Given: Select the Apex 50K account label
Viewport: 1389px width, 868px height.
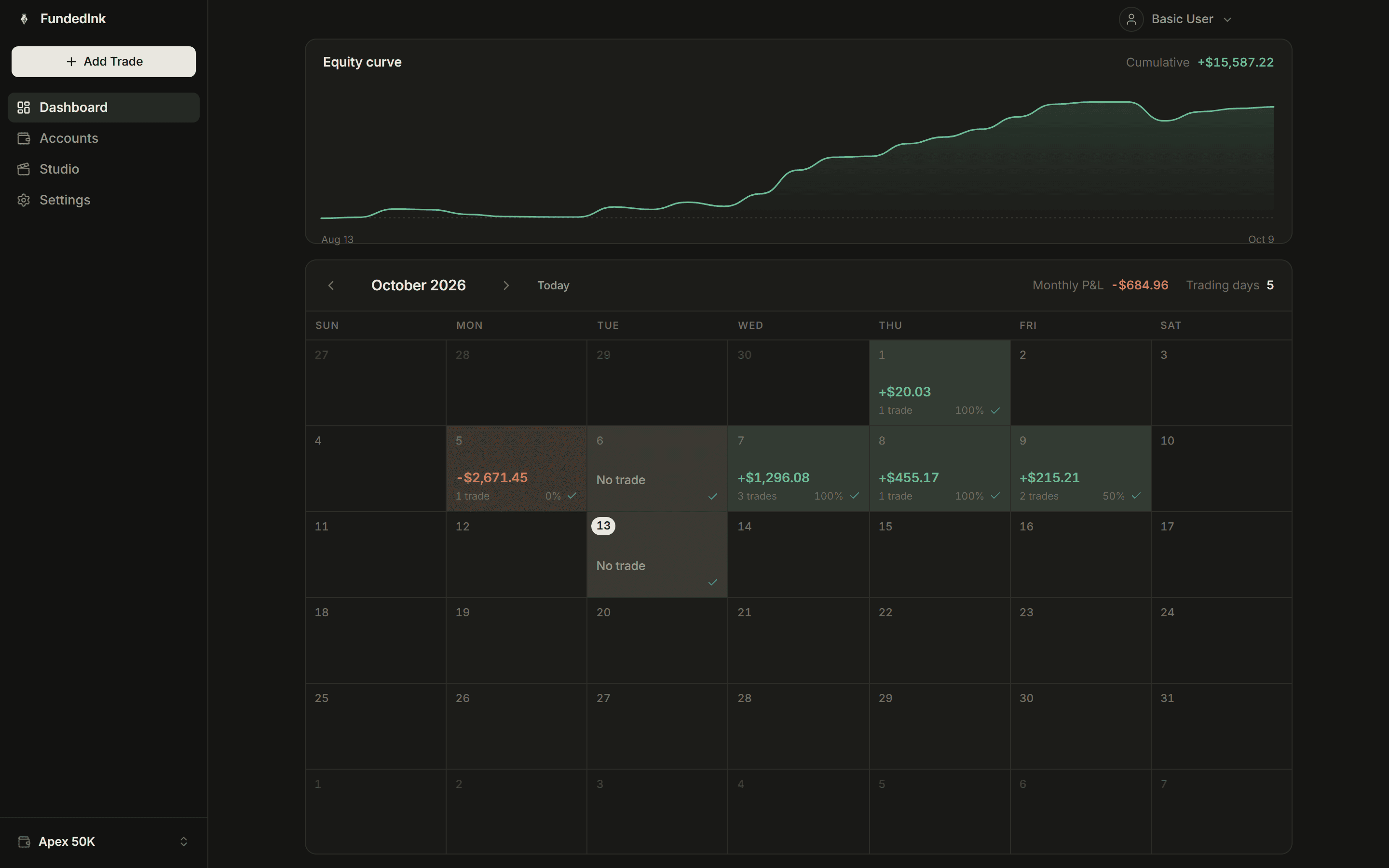Looking at the screenshot, I should 67,841.
